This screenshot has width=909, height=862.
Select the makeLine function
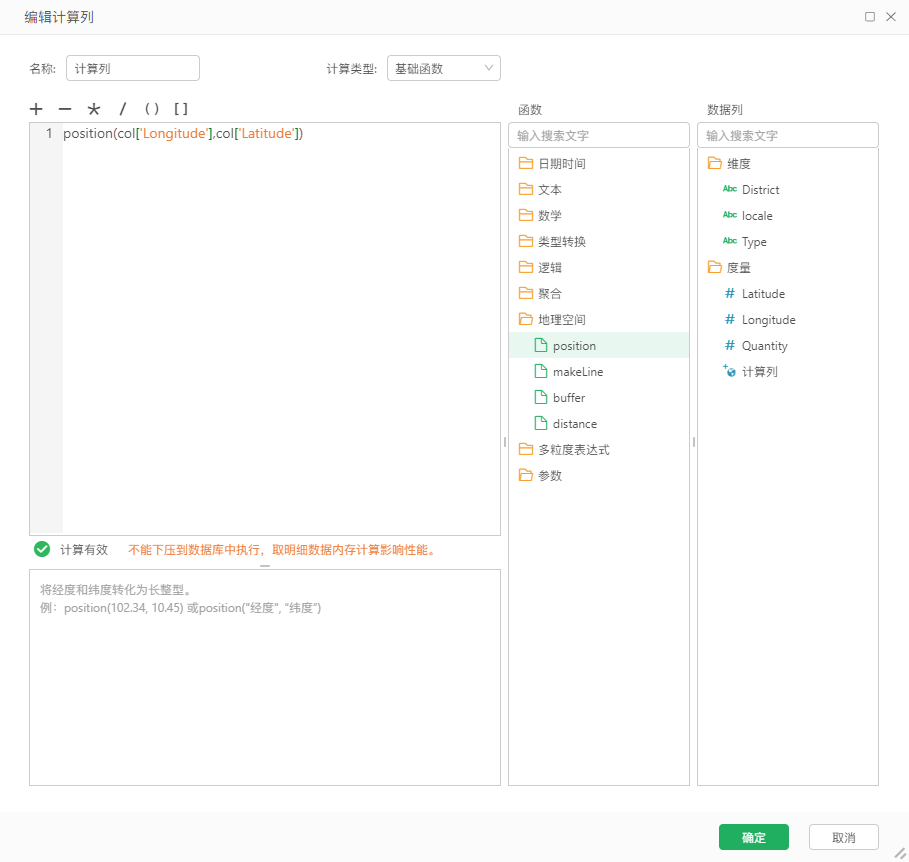click(599, 372)
